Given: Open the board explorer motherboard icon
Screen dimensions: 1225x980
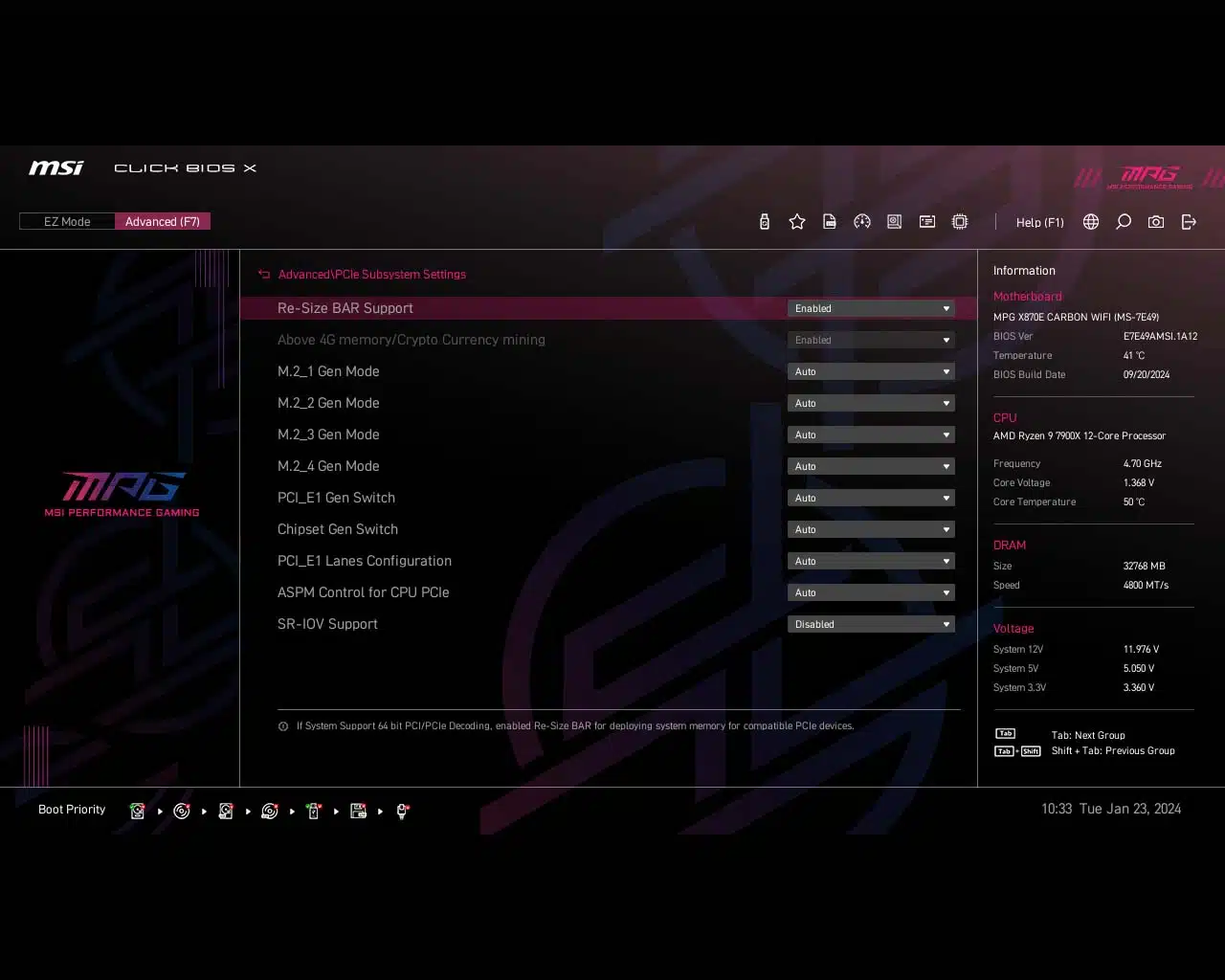Looking at the screenshot, I should (895, 222).
